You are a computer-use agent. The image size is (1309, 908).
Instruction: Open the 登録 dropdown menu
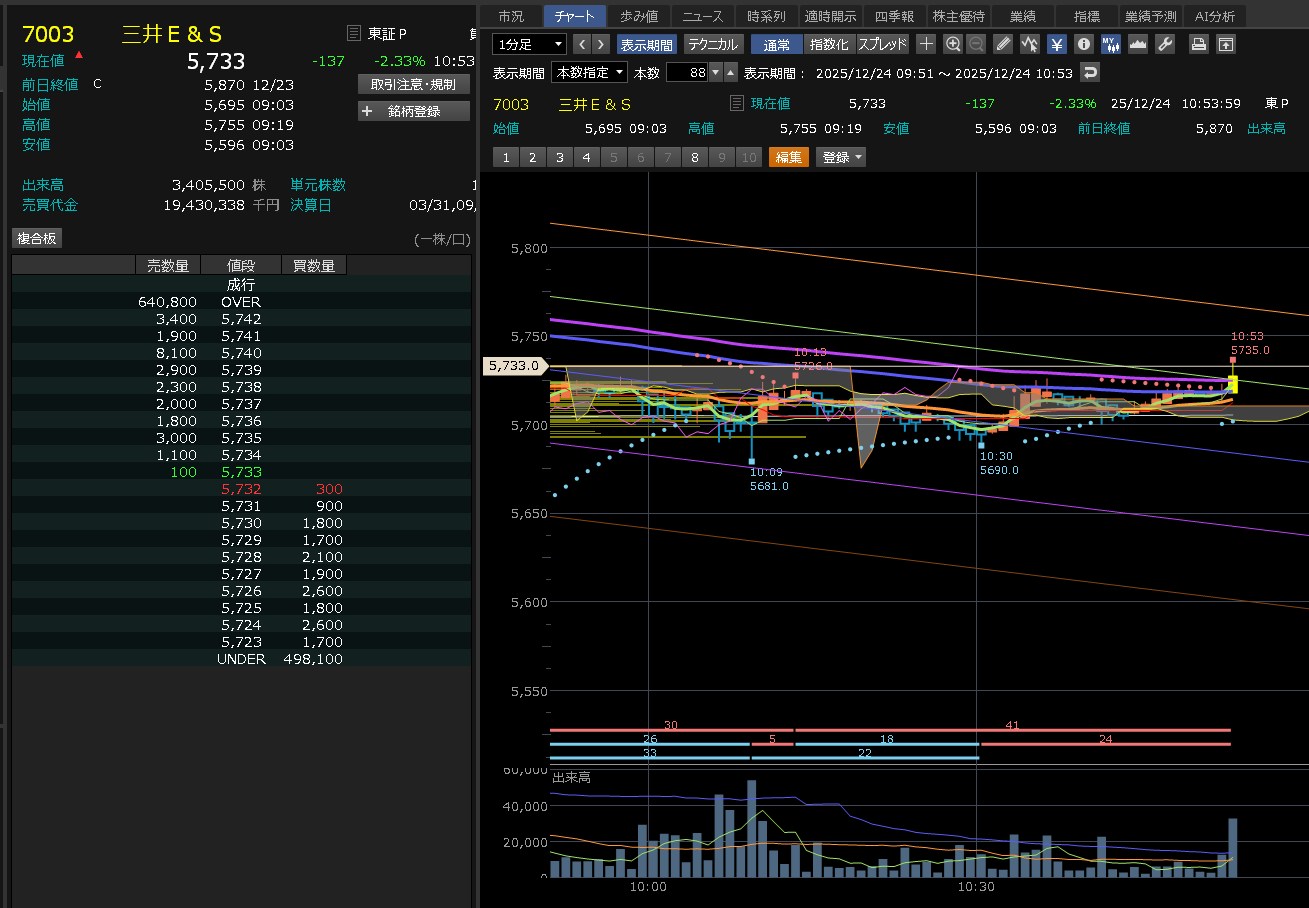click(841, 157)
